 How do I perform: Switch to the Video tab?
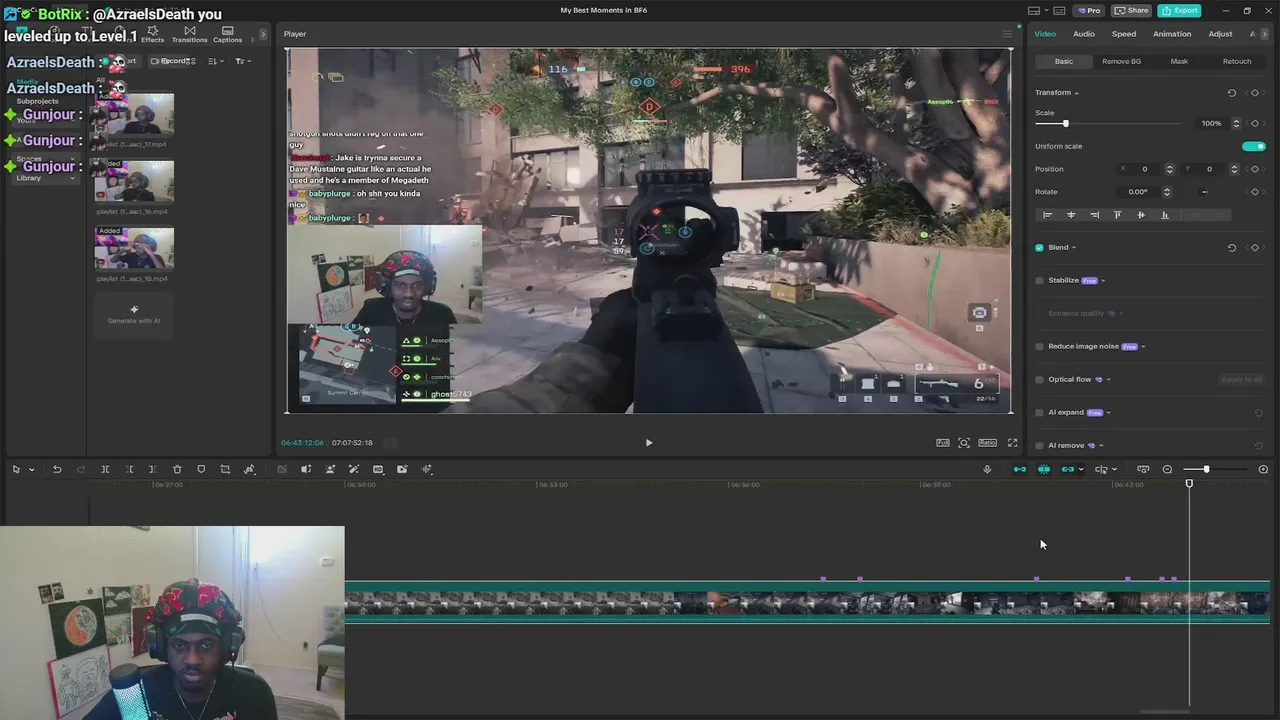[1045, 34]
